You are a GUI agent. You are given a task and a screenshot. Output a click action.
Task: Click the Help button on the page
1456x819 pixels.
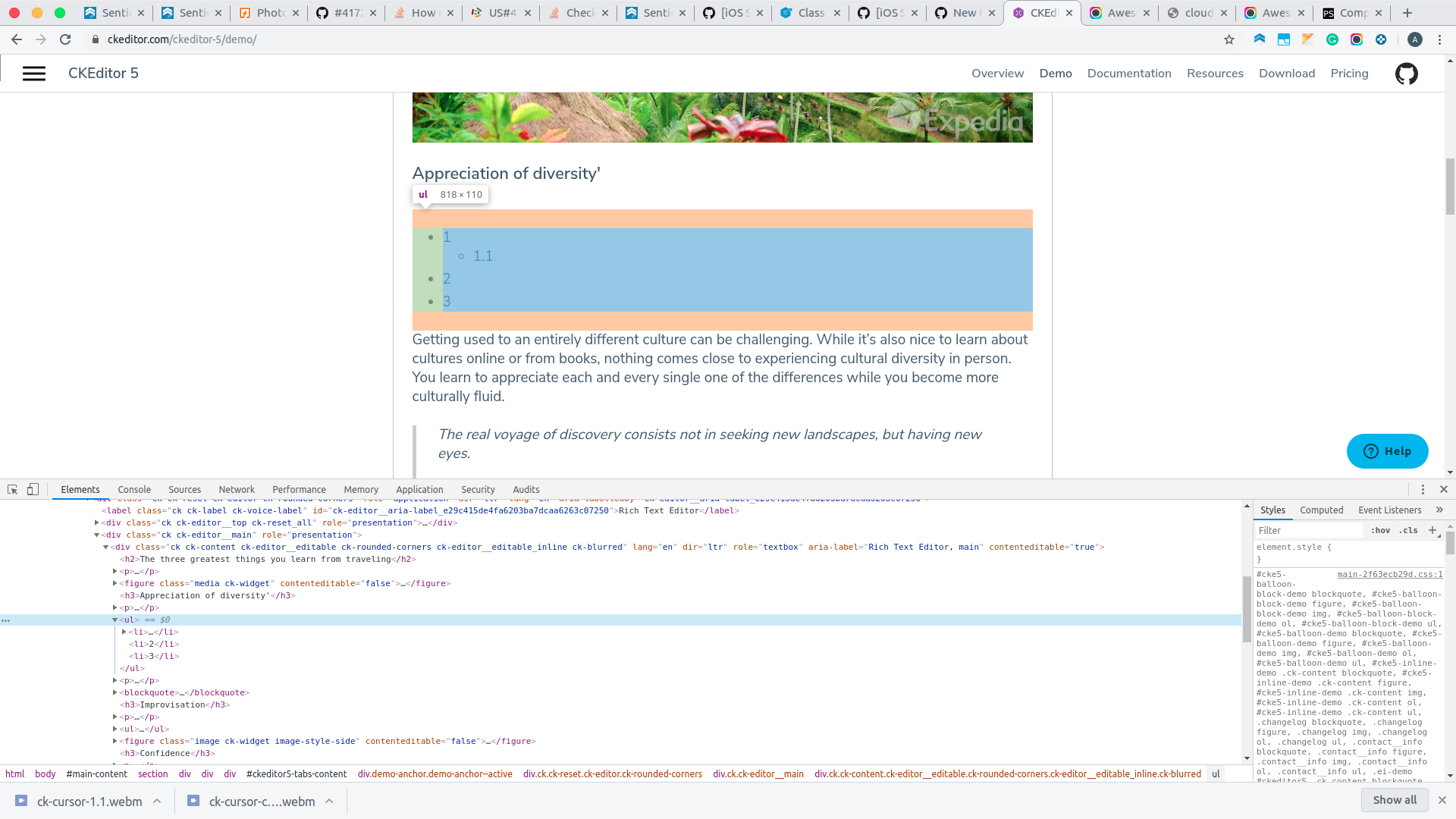point(1387,450)
